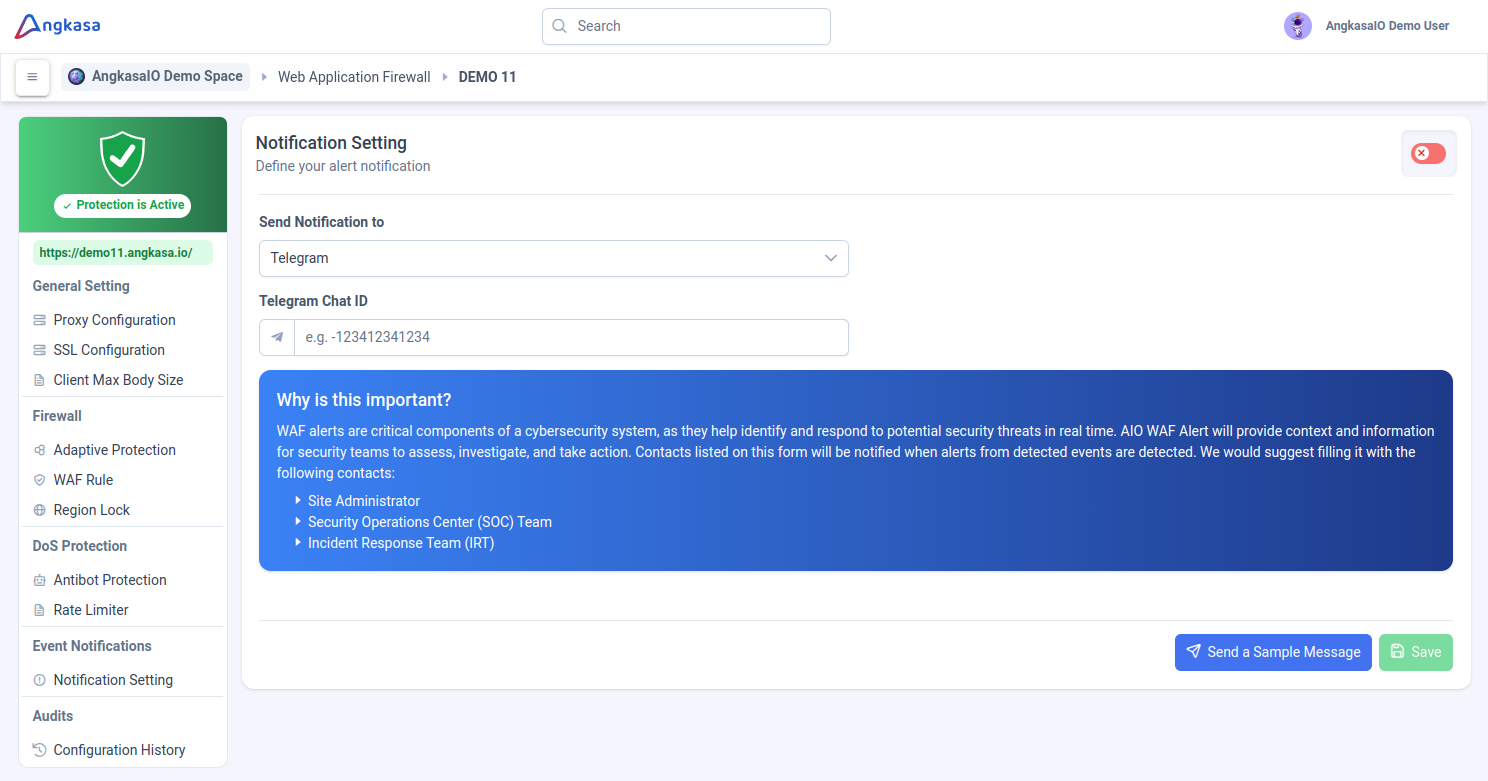1488x781 pixels.
Task: Click the floppy disk icon on Save
Action: pyautogui.click(x=1397, y=652)
